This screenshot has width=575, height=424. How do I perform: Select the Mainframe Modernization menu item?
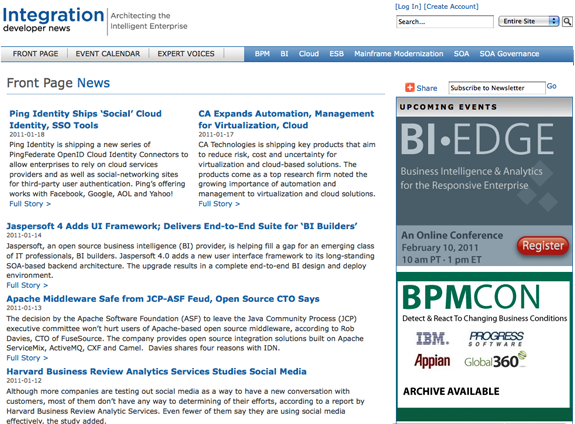399,54
